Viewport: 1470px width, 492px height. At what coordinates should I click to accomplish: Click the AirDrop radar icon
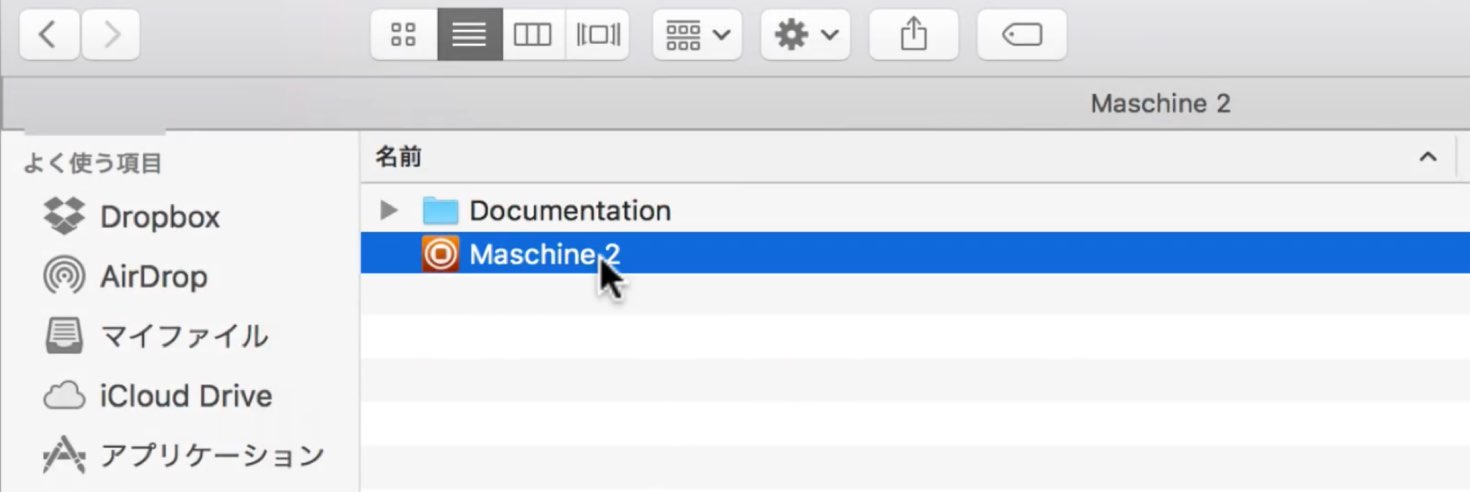(x=64, y=276)
